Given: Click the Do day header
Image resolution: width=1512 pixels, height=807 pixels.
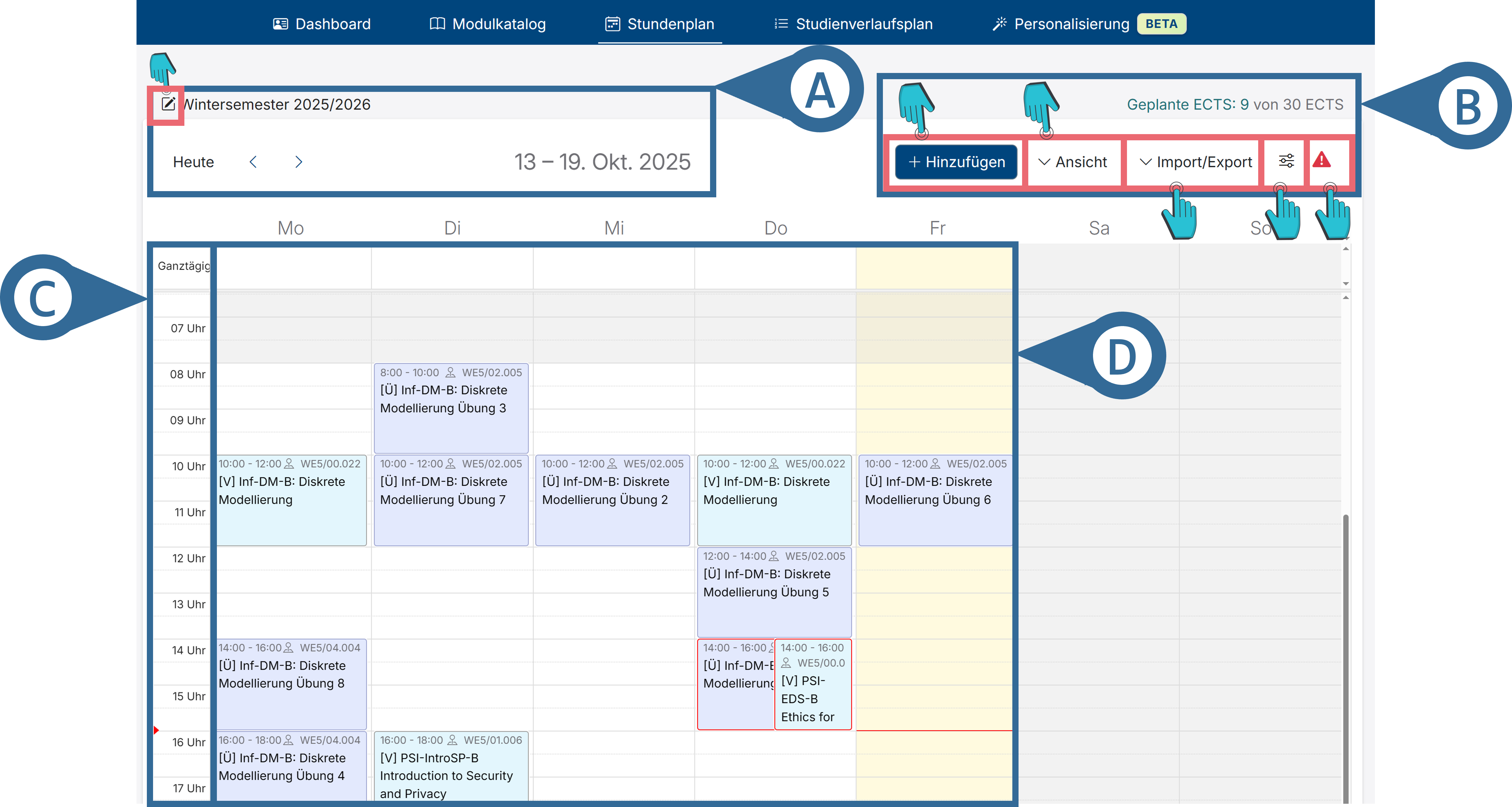Looking at the screenshot, I should click(x=775, y=228).
